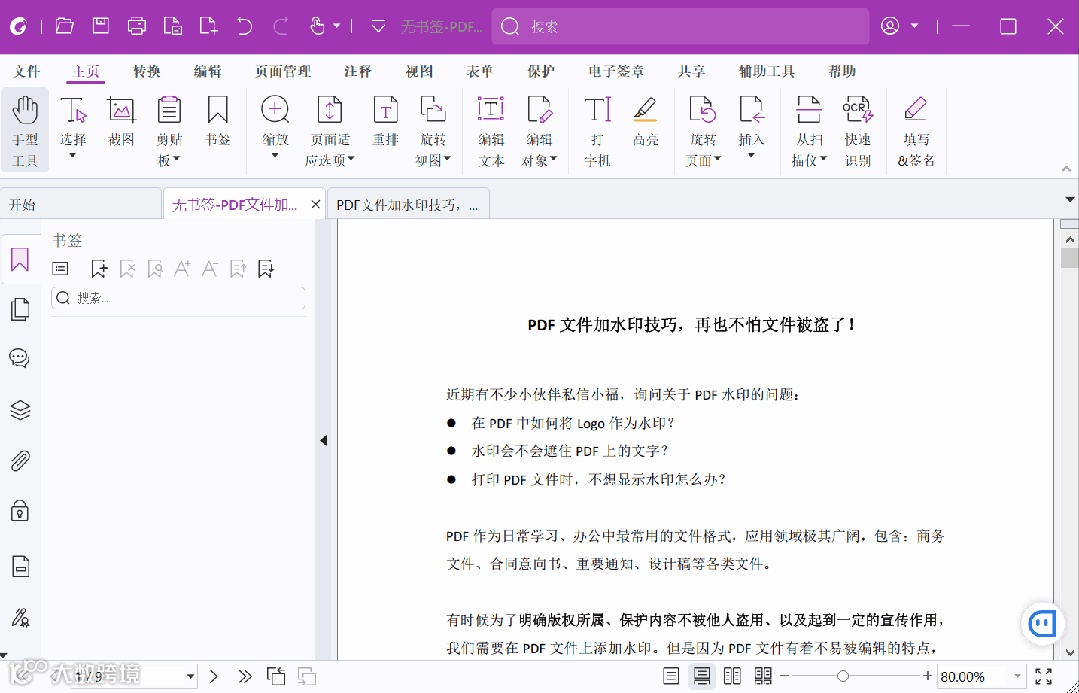The width and height of the screenshot is (1079, 693).
Task: Open the Clipboard (剪贴板) tool
Action: pos(169,130)
